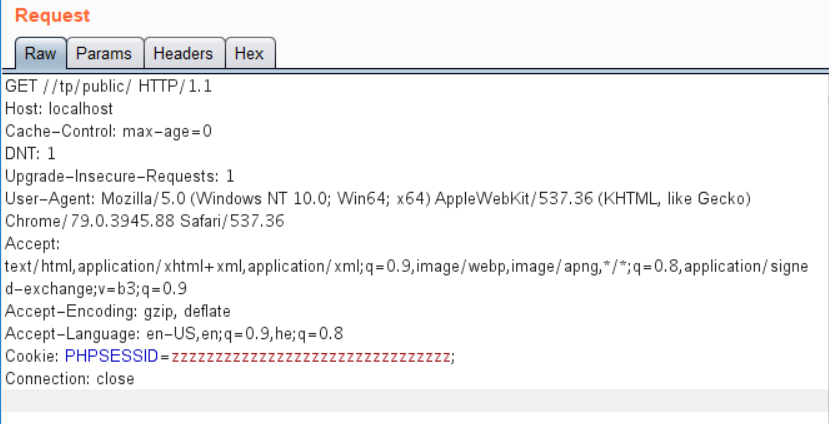The width and height of the screenshot is (829, 424).
Task: Click the Accept: header name line
Action: click(x=33, y=243)
